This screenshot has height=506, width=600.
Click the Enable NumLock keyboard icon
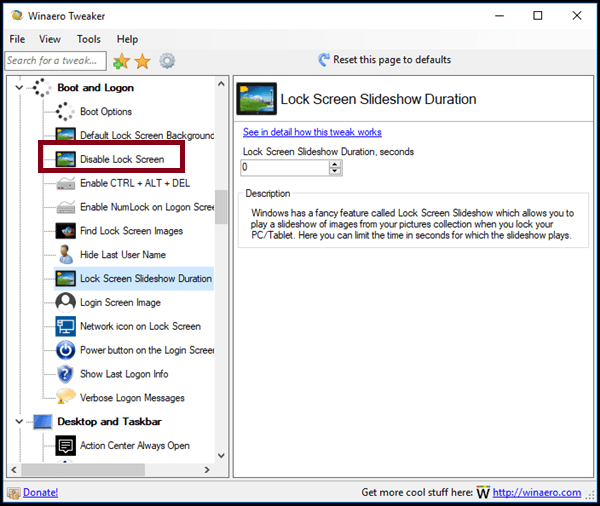point(65,207)
